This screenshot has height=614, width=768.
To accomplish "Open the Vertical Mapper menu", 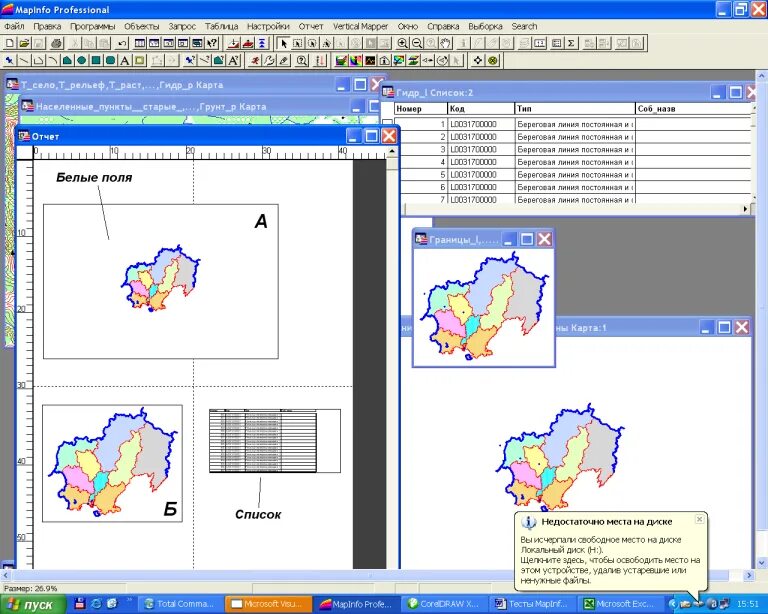I will click(x=360, y=26).
